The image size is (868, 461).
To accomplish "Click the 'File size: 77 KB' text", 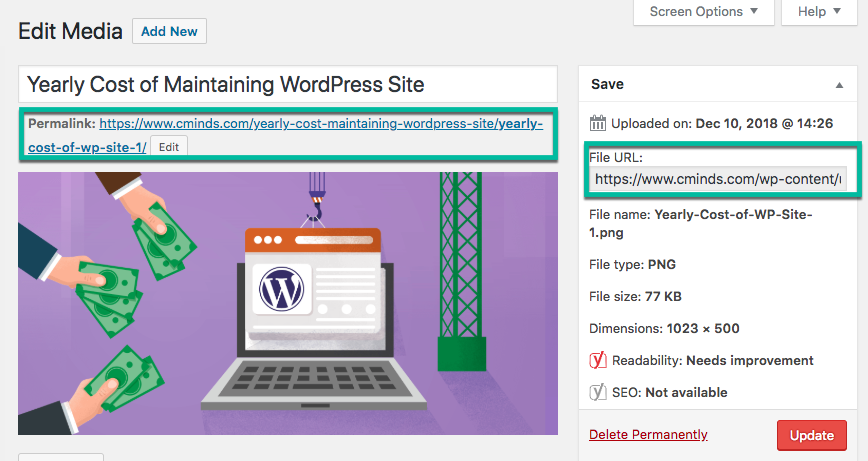I will pos(635,297).
